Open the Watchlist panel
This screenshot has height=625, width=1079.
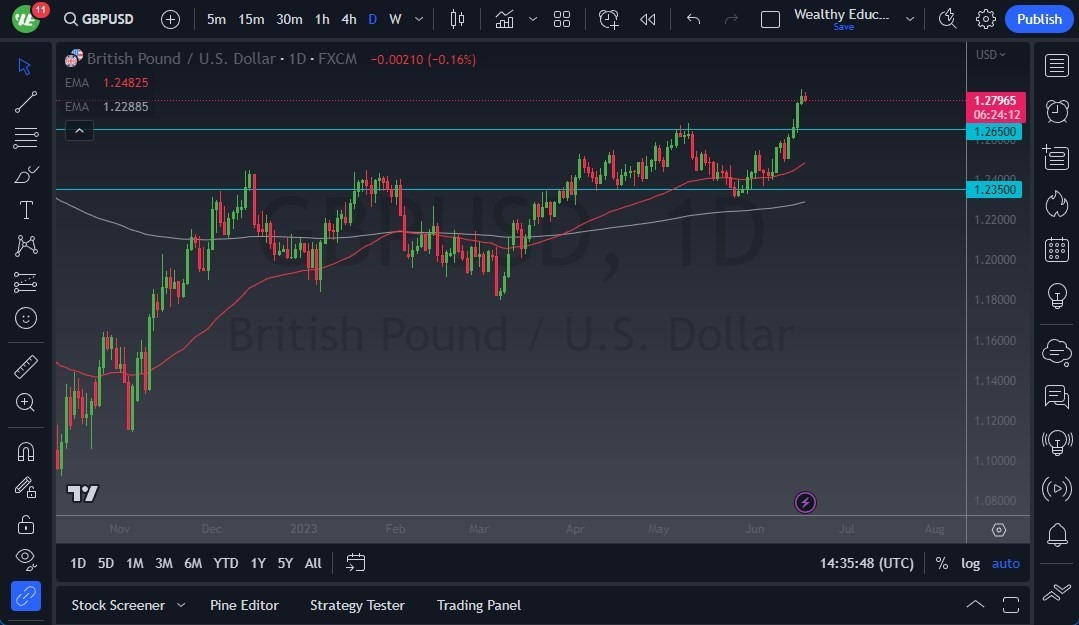pyautogui.click(x=1056, y=66)
